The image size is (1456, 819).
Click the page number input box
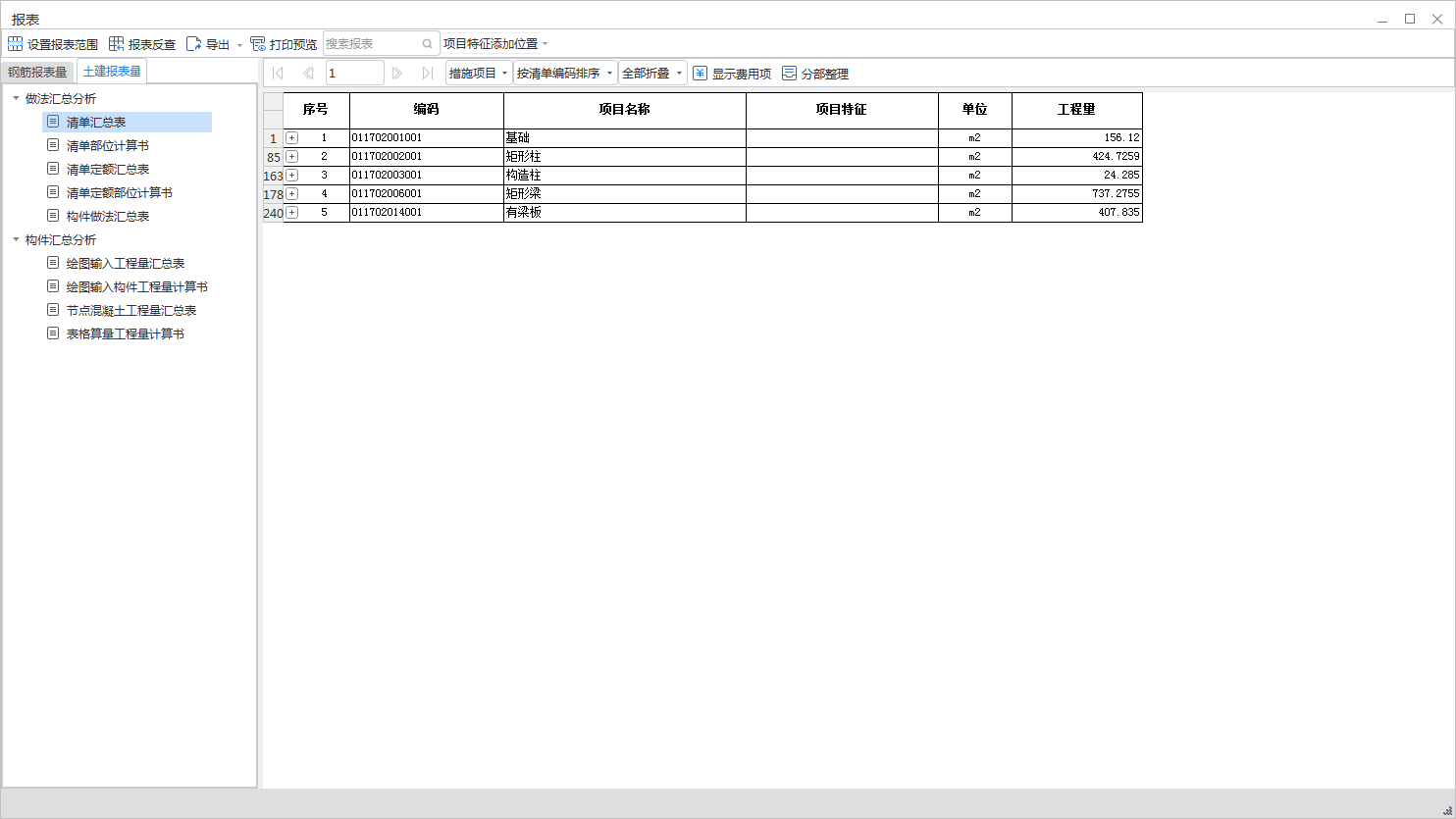point(355,73)
